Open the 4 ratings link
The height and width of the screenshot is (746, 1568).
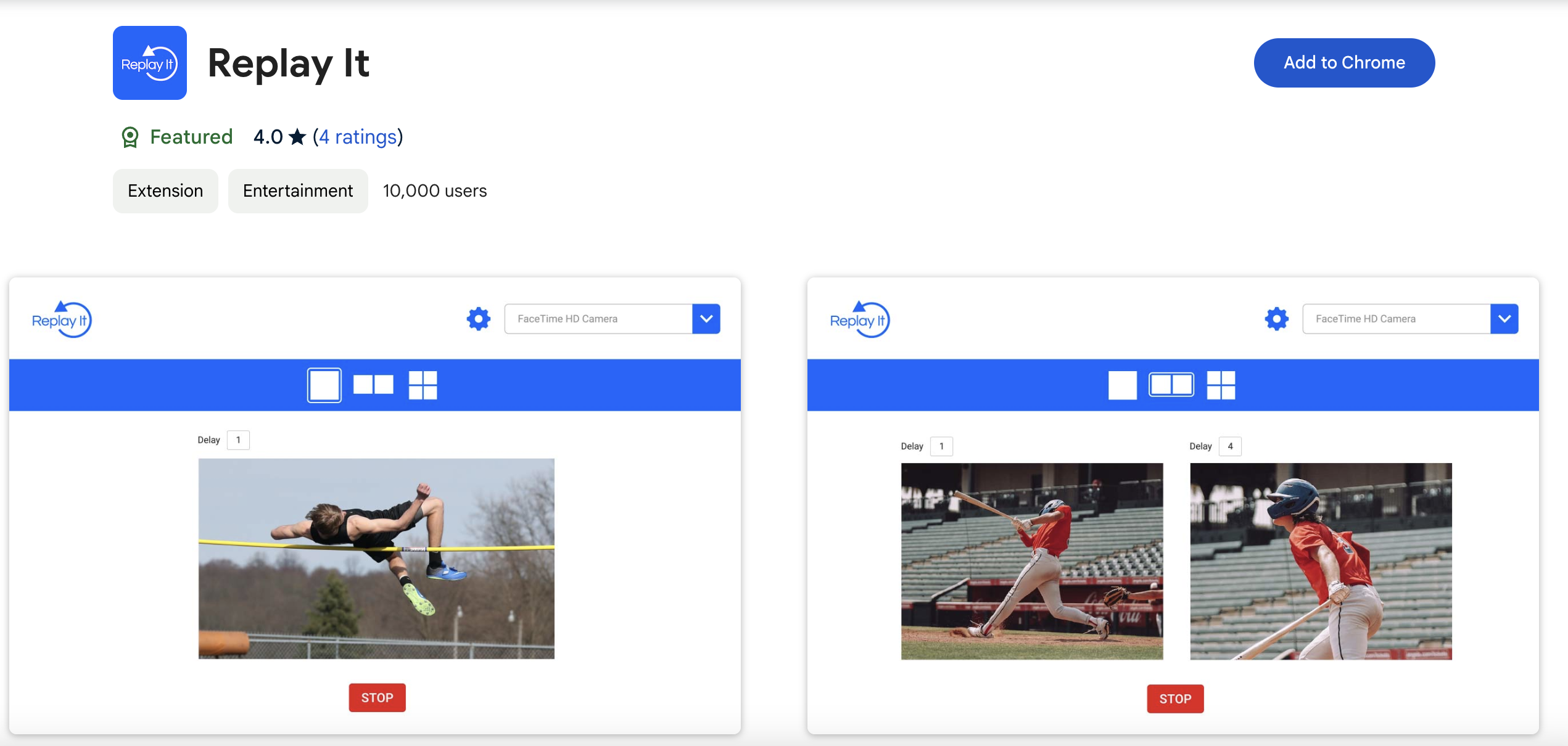tap(358, 137)
